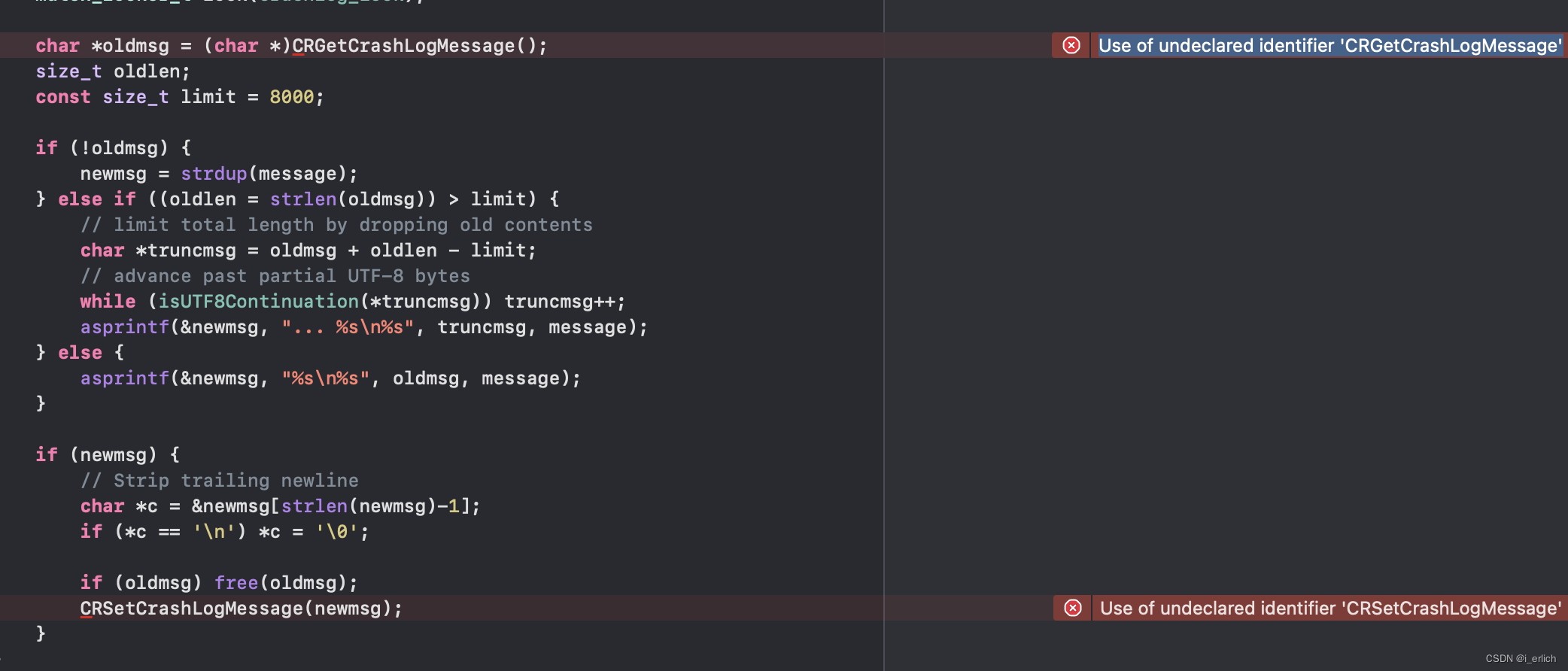Click the comment 'advance past partial UTF-8 bytes'

(x=275, y=276)
